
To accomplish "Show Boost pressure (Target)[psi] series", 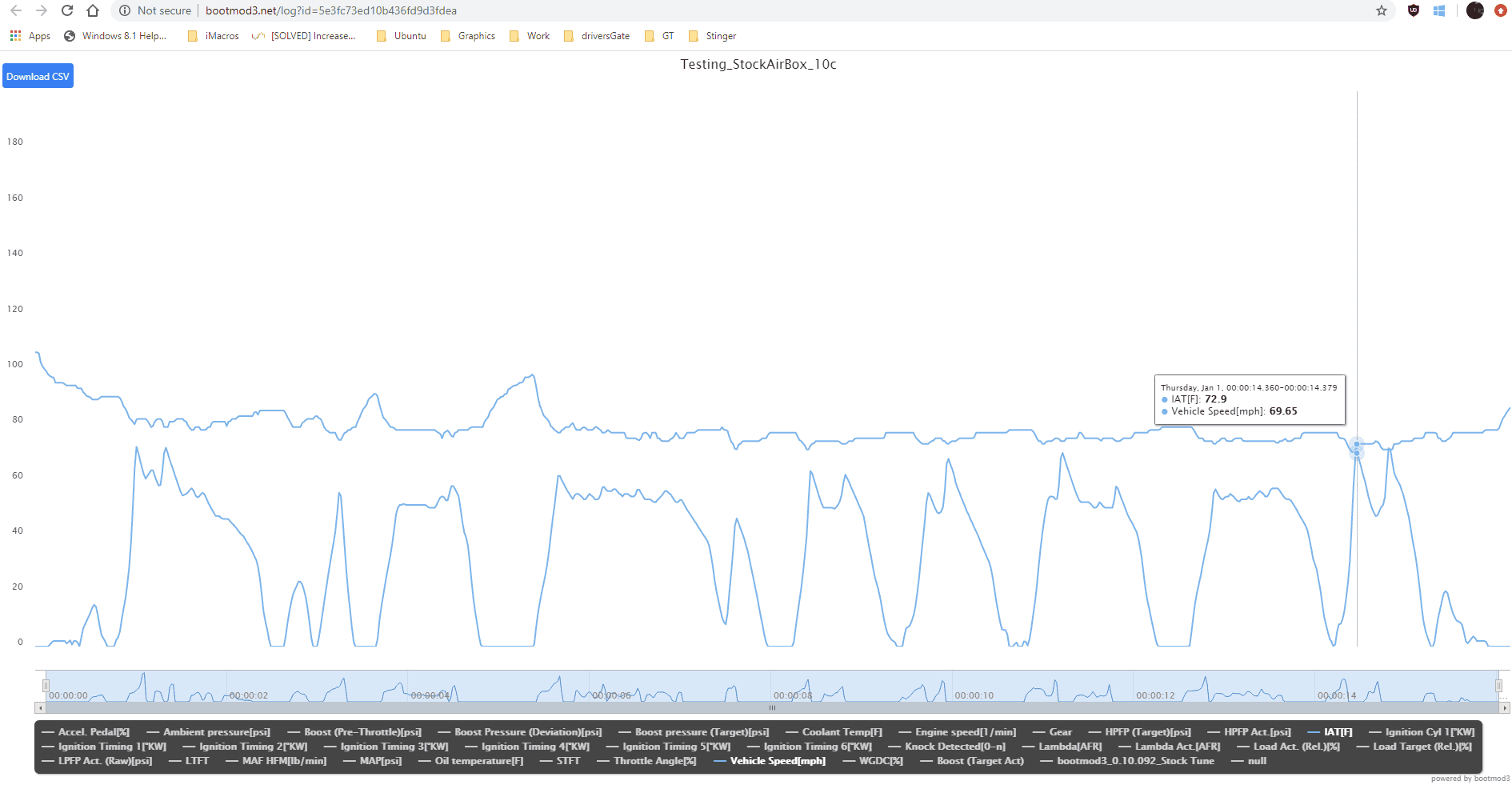I will [694, 732].
